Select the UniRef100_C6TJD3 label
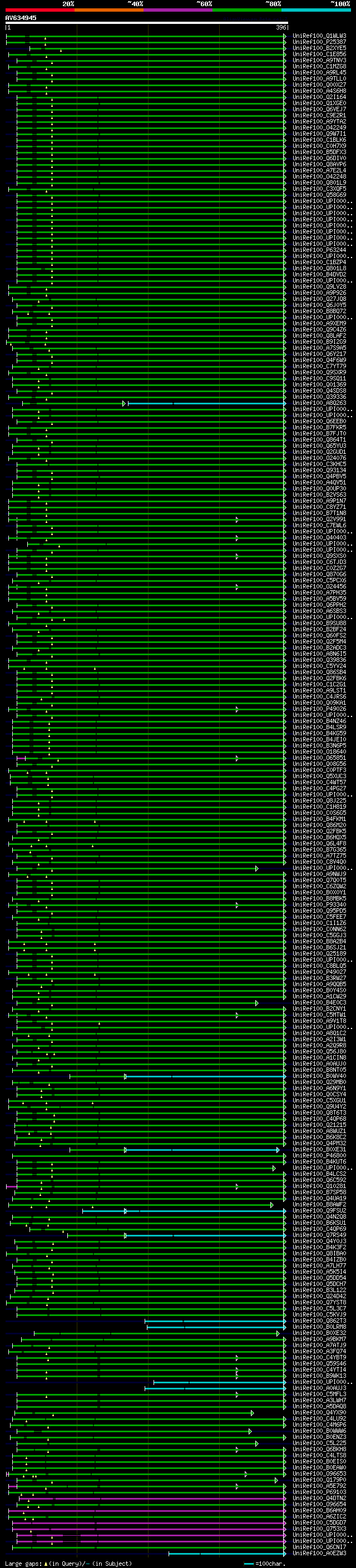356x1568 pixels. [x=319, y=562]
